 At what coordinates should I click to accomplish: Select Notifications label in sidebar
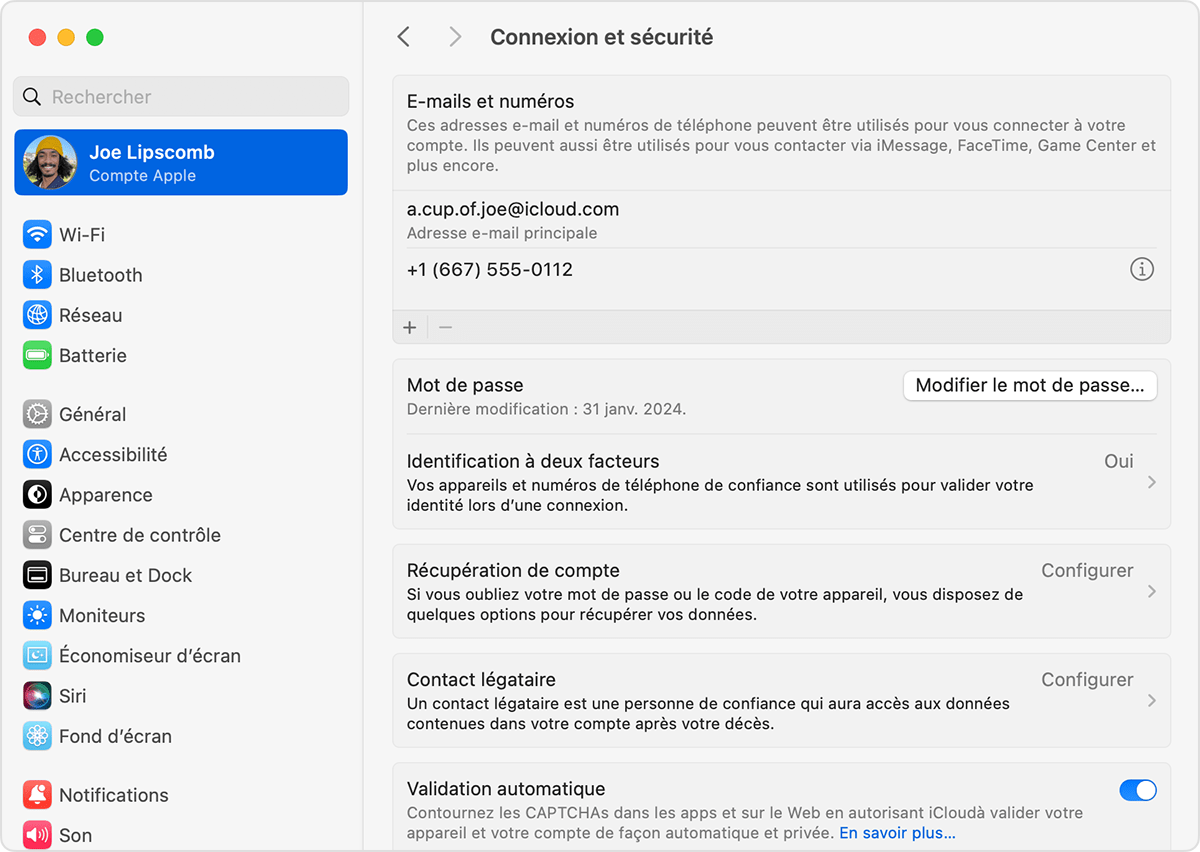pyautogui.click(x=114, y=795)
